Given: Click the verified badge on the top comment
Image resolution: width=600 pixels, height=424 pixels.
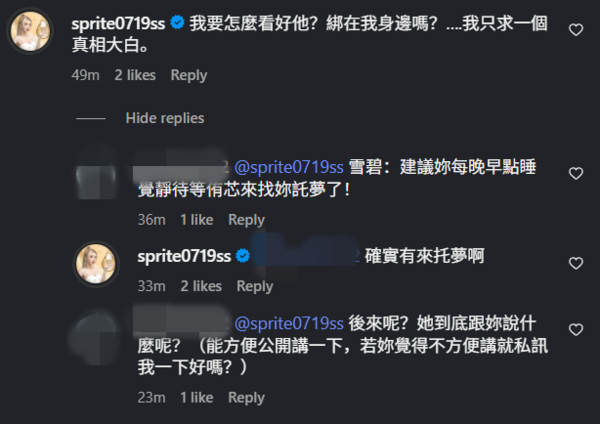Looking at the screenshot, I should tap(177, 23).
